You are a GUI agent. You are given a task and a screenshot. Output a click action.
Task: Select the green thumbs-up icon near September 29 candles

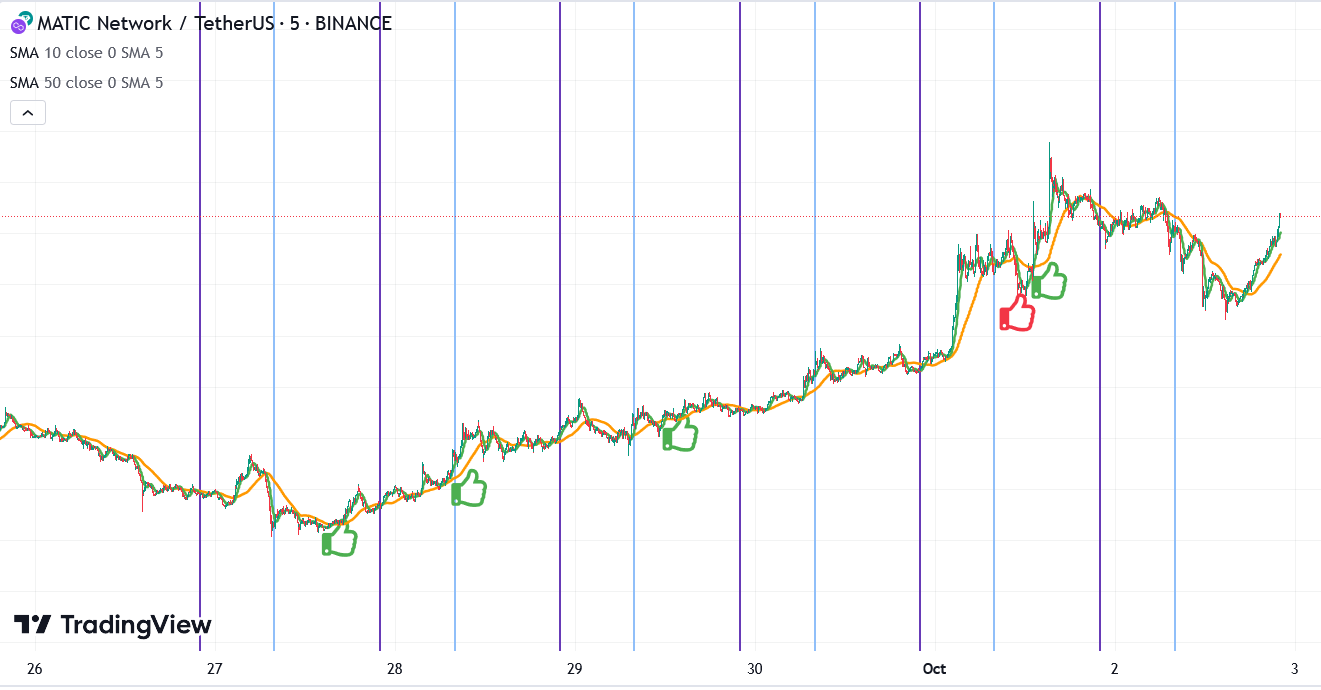coord(678,435)
